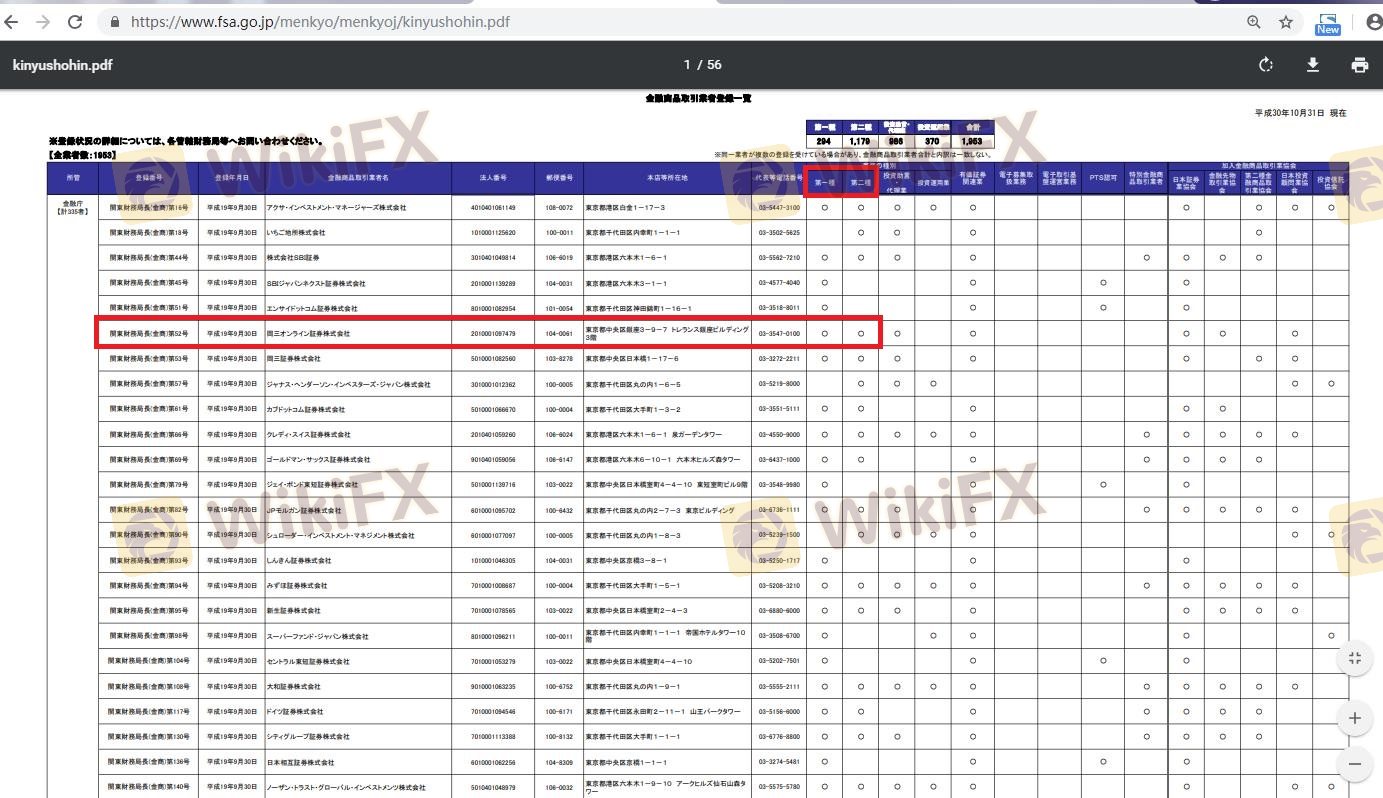Click the summary value 1,179
The width and height of the screenshot is (1383, 798).
[860, 142]
